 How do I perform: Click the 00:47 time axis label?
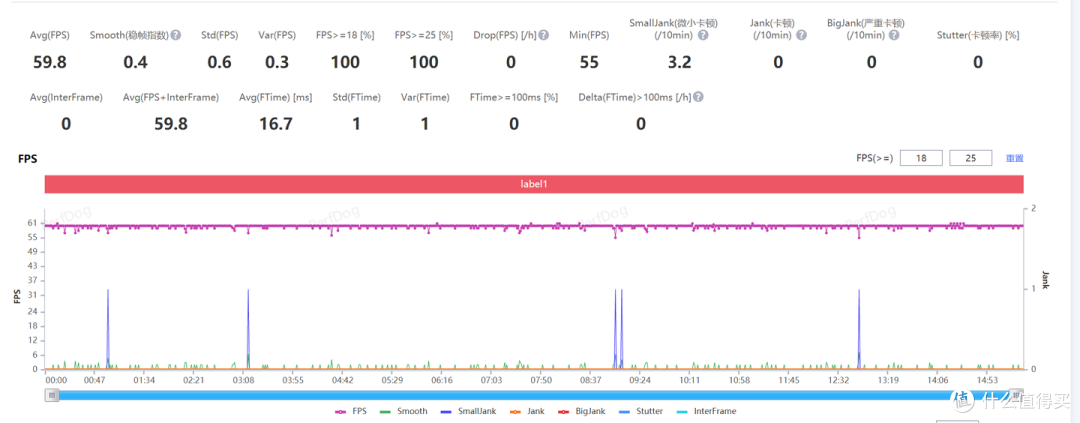[x=95, y=380]
